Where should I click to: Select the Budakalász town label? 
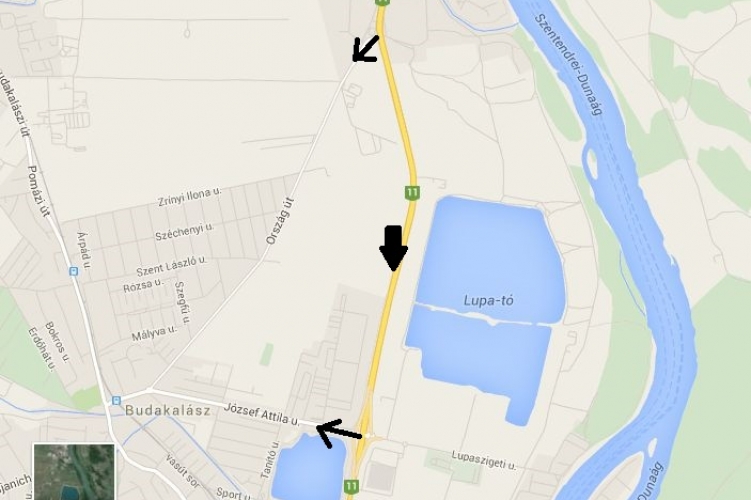(x=168, y=410)
